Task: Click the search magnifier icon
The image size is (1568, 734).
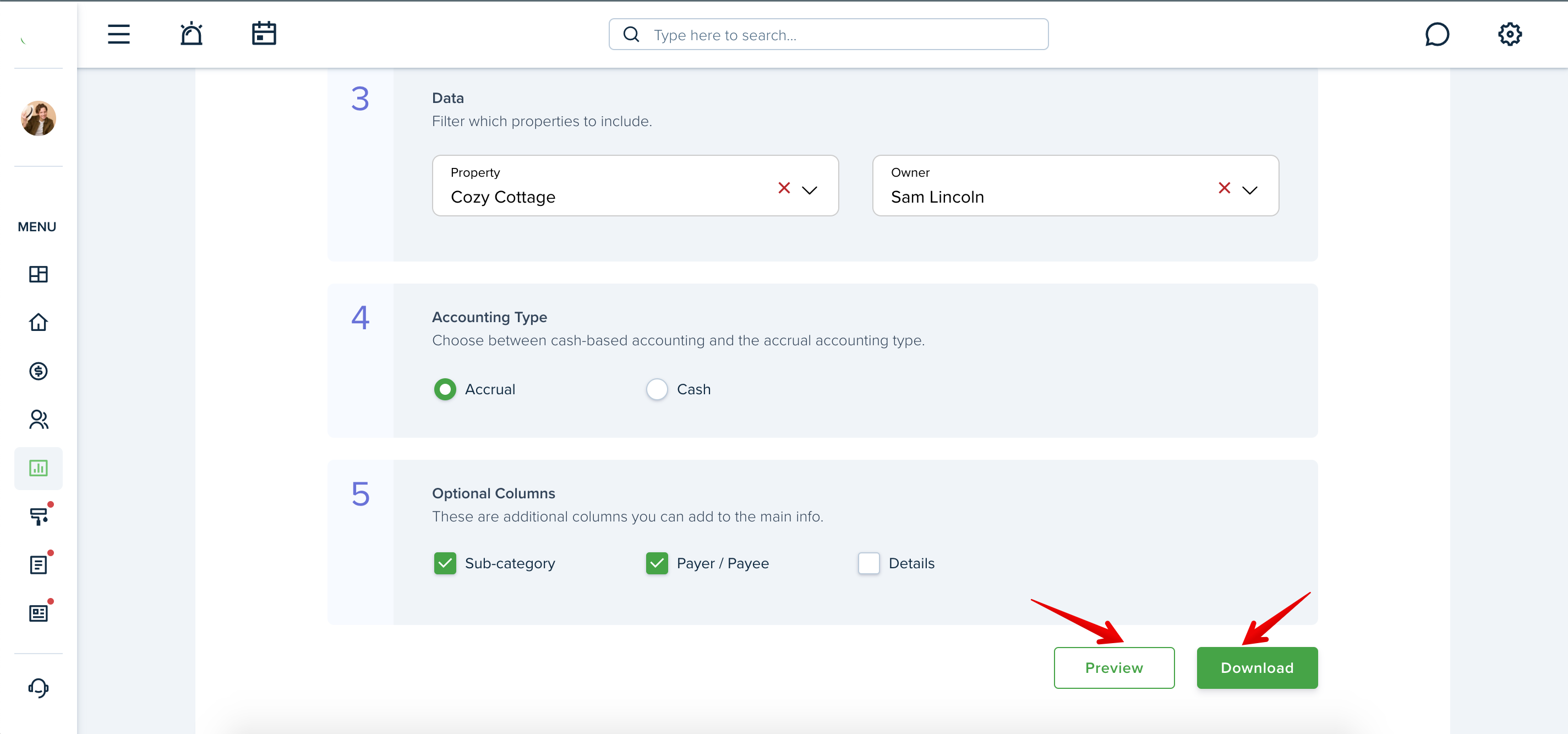Action: 631,35
